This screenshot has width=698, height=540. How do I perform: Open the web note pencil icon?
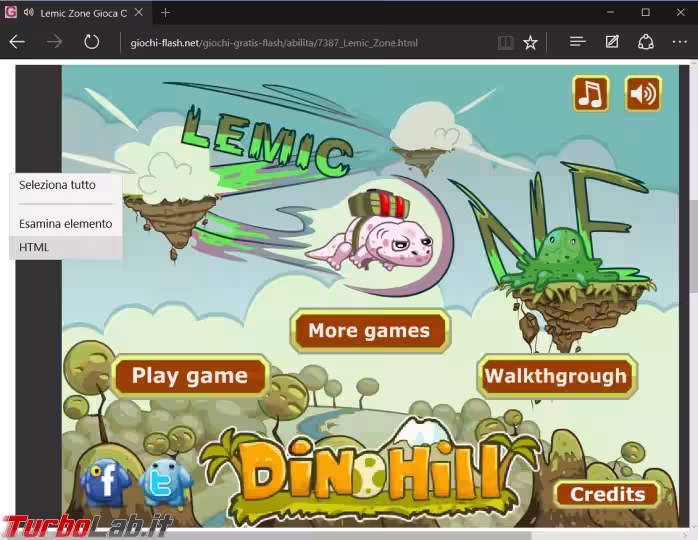tap(612, 42)
